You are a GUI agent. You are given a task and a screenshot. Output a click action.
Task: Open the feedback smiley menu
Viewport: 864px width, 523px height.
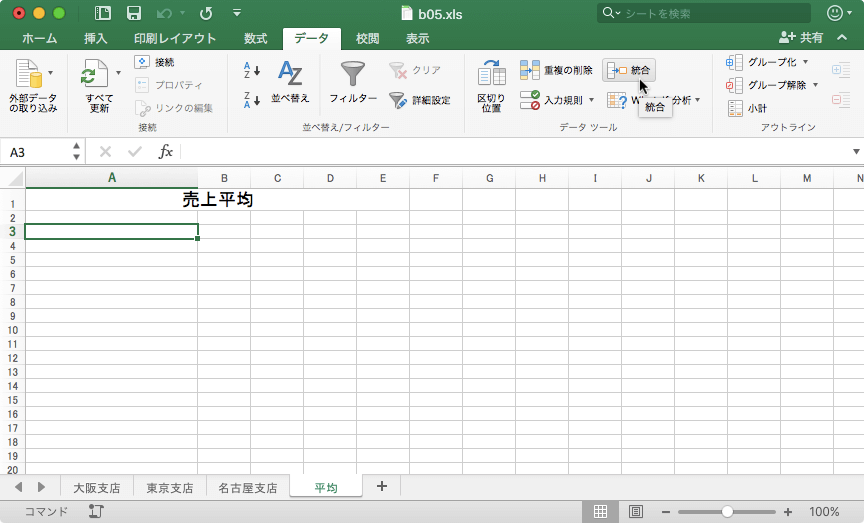pyautogui.click(x=838, y=13)
